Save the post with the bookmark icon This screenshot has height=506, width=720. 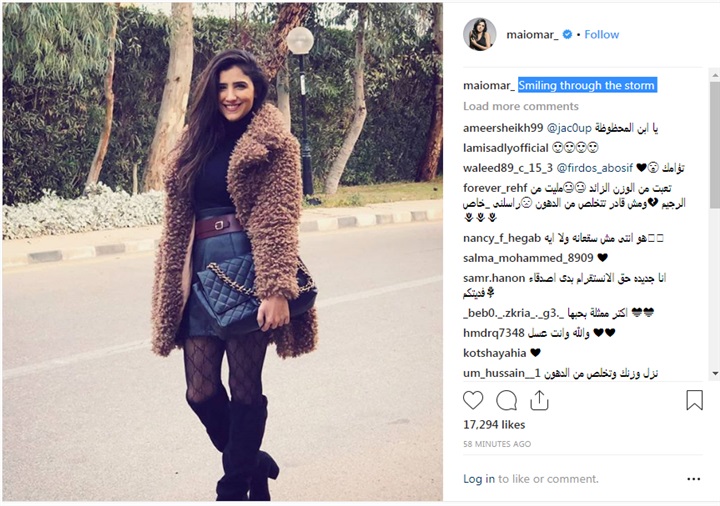point(694,400)
